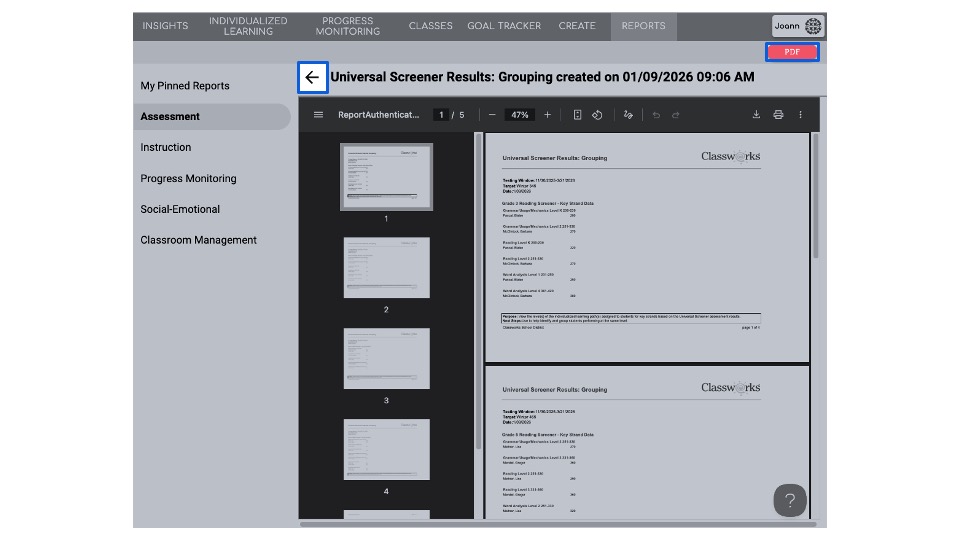Open the PDF viewer more actions menu
Screen dimensions: 960x540
click(x=800, y=114)
